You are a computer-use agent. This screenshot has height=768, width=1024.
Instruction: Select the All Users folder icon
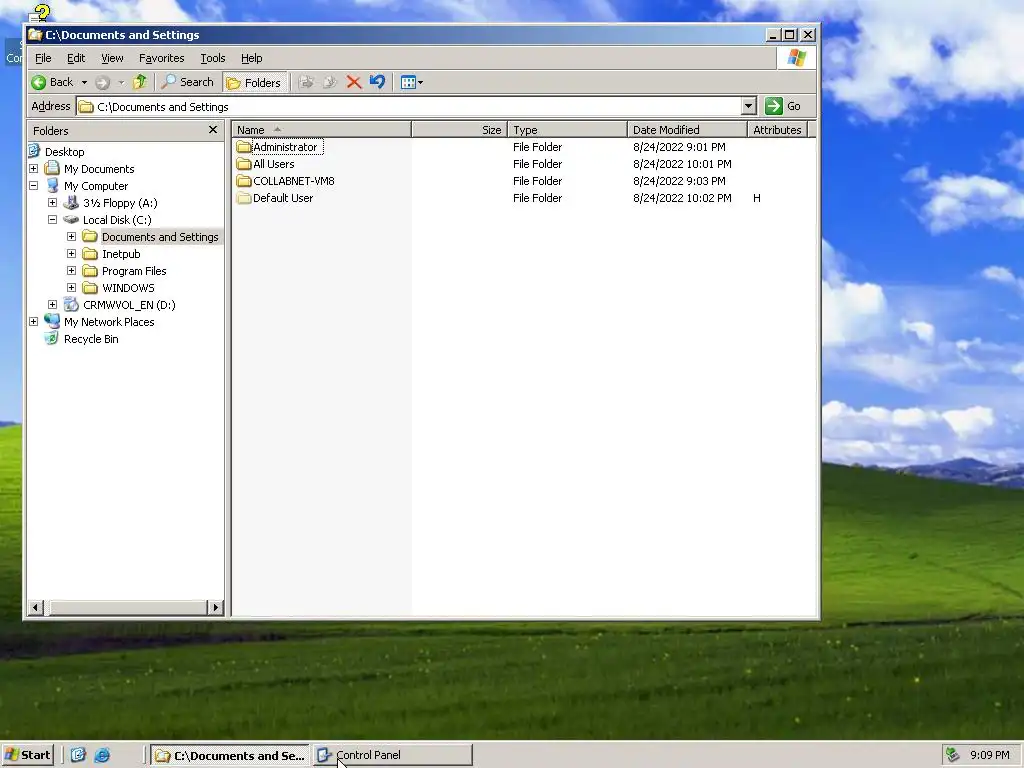244,164
